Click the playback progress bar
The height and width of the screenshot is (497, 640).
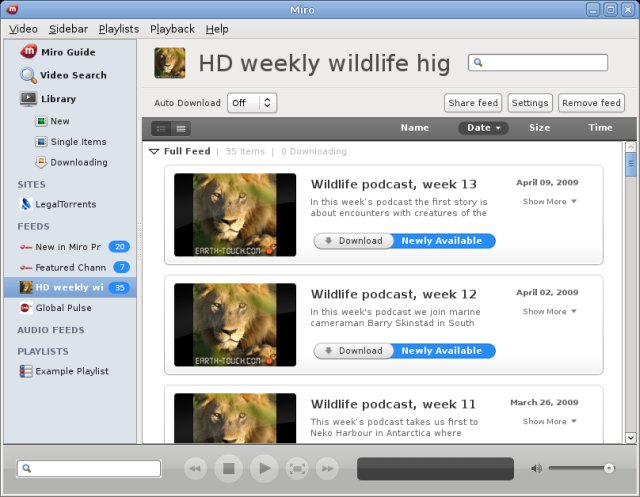click(435, 468)
